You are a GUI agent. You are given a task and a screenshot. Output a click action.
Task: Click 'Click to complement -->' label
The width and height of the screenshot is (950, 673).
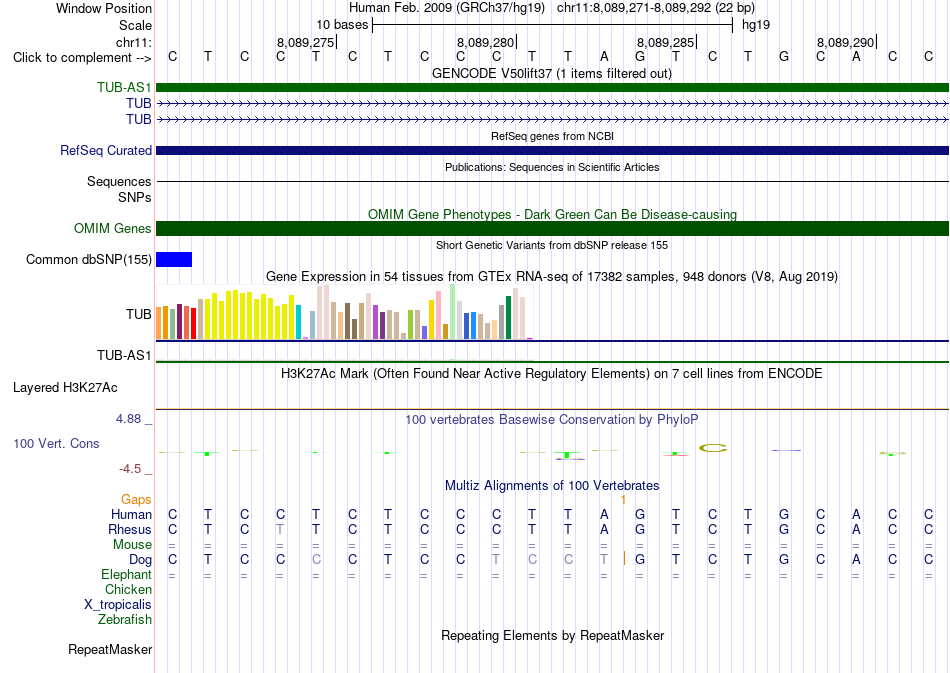point(82,58)
